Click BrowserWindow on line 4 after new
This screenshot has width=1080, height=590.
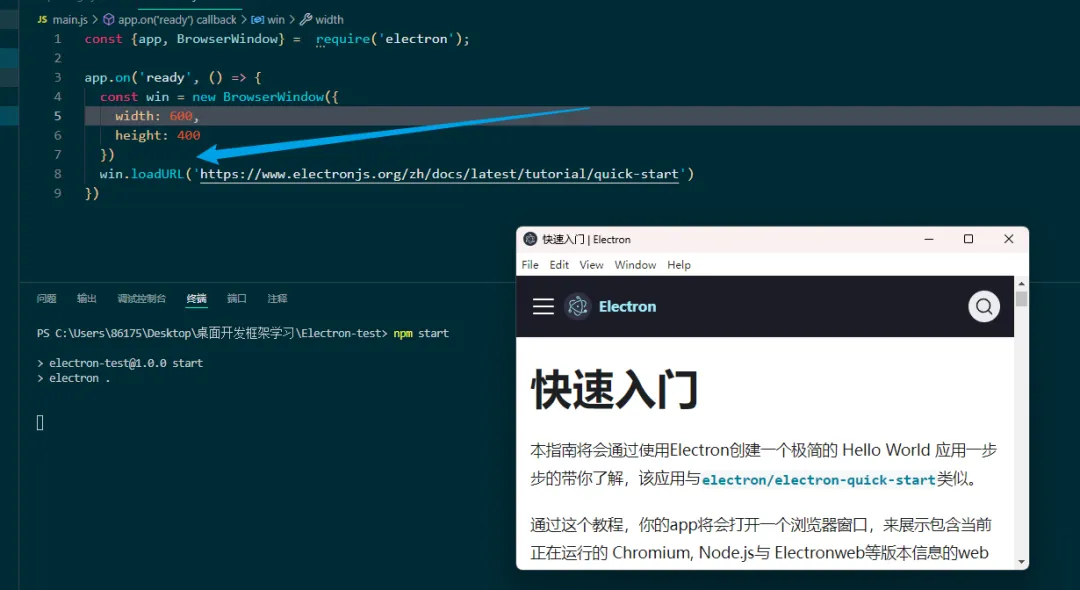(x=273, y=97)
